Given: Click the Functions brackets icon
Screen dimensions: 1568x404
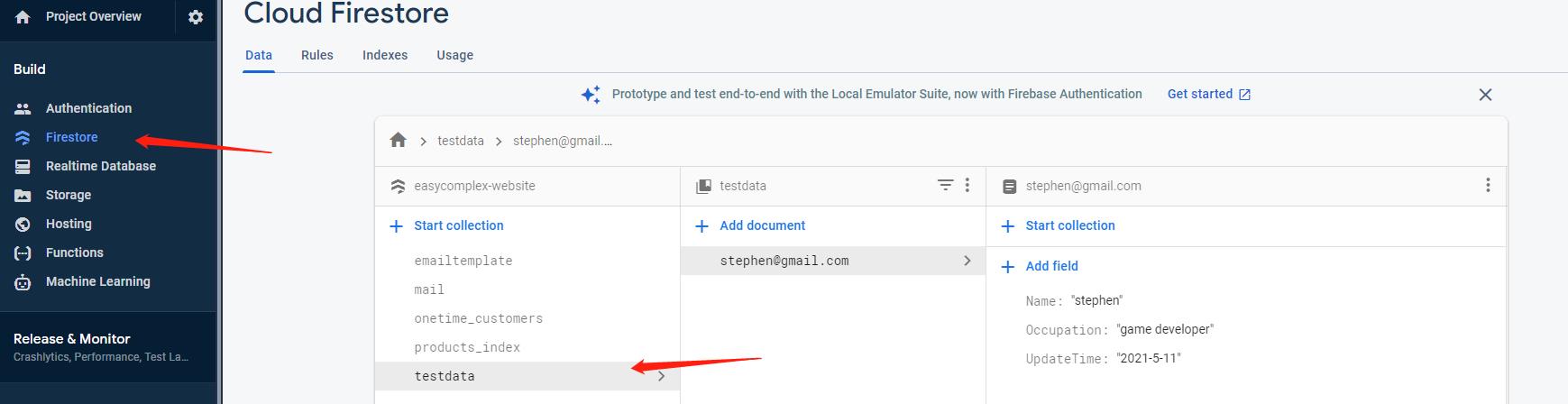Looking at the screenshot, I should [x=23, y=252].
